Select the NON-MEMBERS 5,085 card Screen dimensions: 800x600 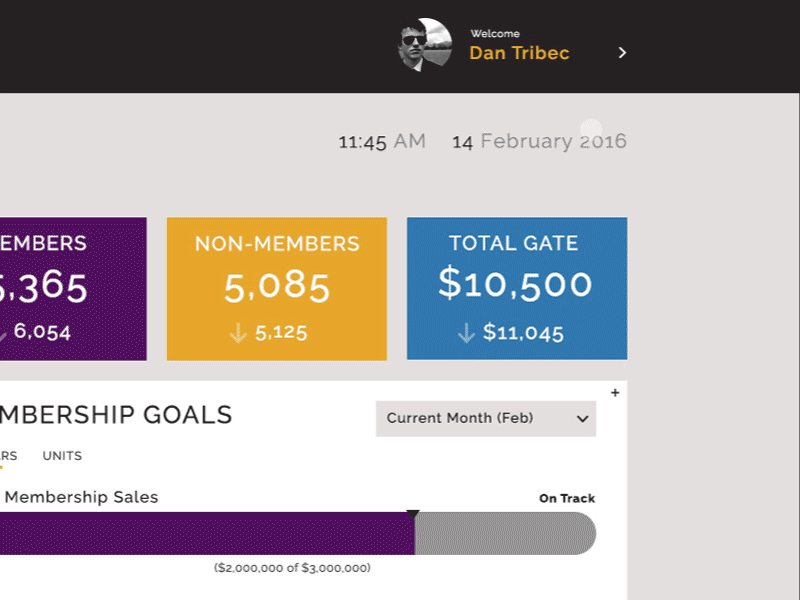coord(276,287)
